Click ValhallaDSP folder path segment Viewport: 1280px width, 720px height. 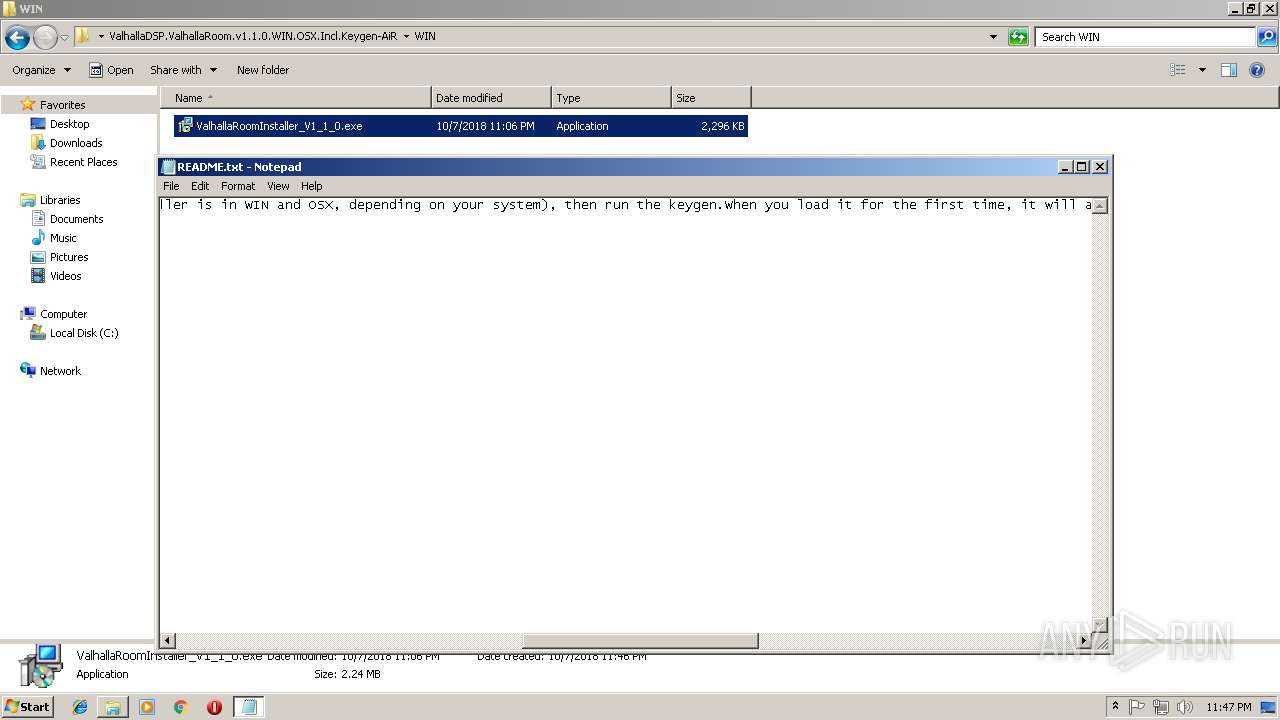pyautogui.click(x=253, y=37)
